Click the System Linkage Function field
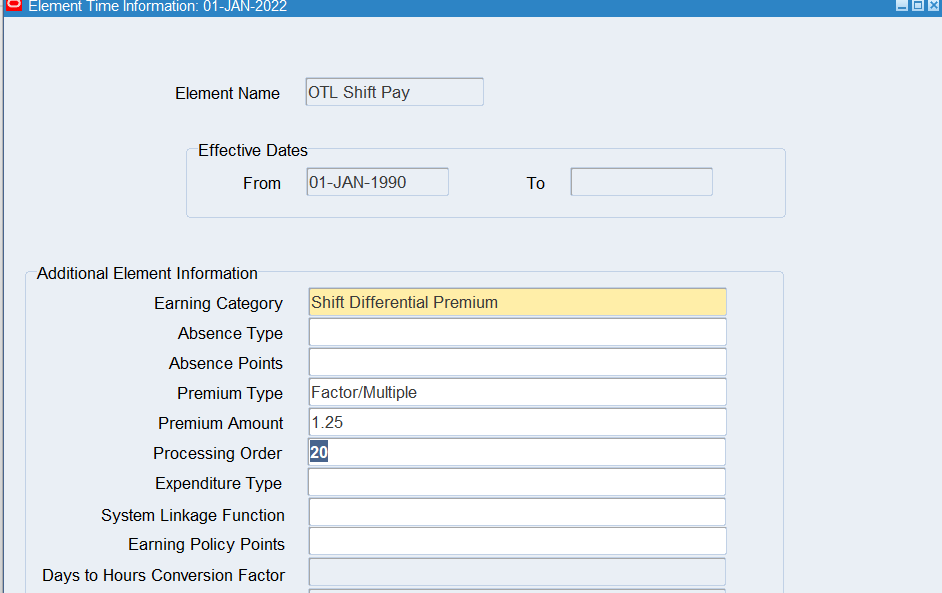Image resolution: width=942 pixels, height=593 pixels. pyautogui.click(x=517, y=512)
